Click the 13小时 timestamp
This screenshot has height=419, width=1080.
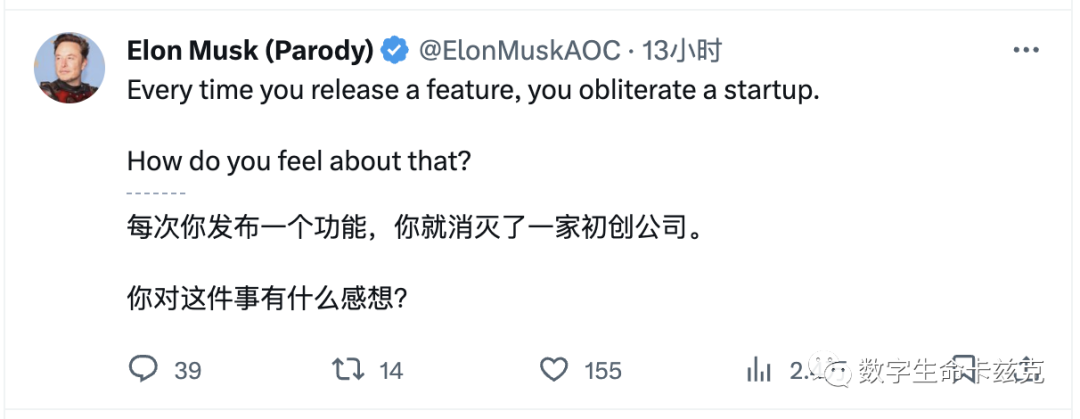click(682, 51)
